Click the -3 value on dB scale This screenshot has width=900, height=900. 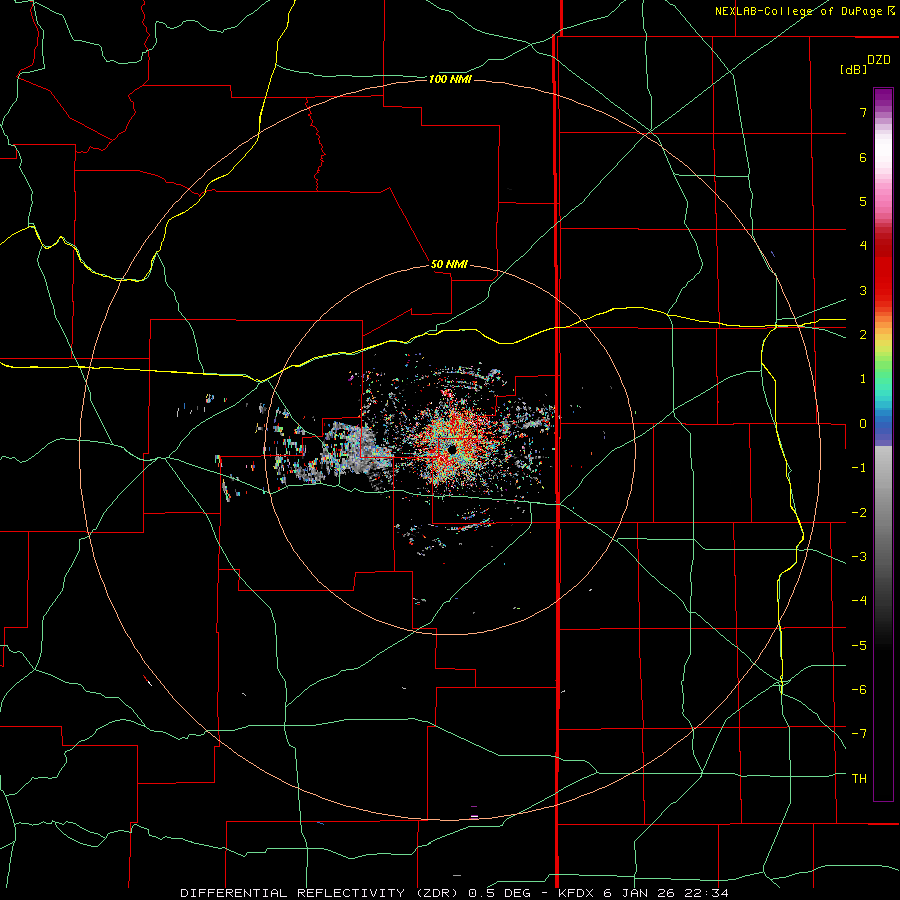[x=859, y=557]
